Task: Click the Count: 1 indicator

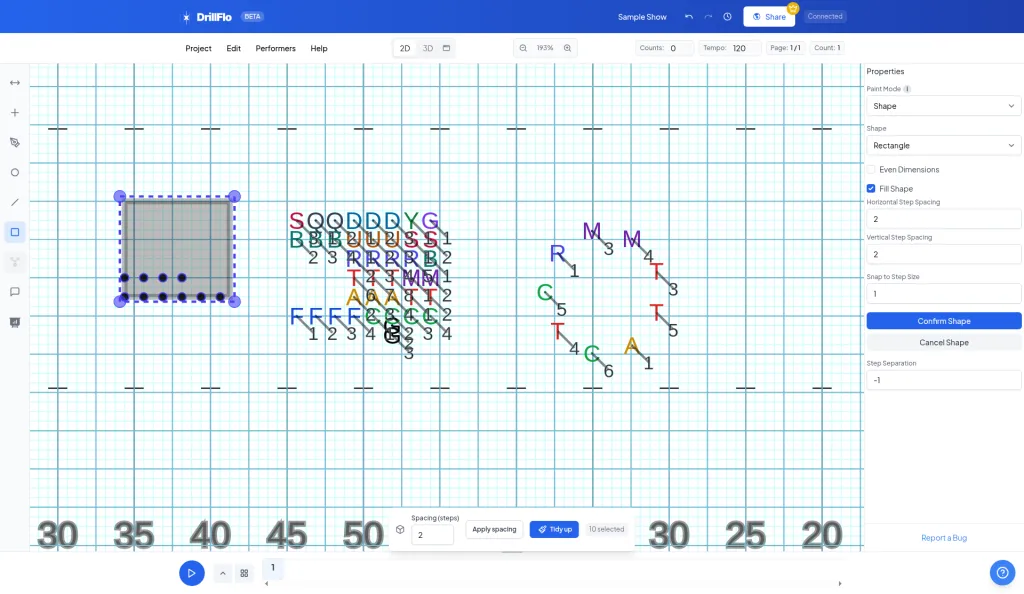Action: pos(827,48)
